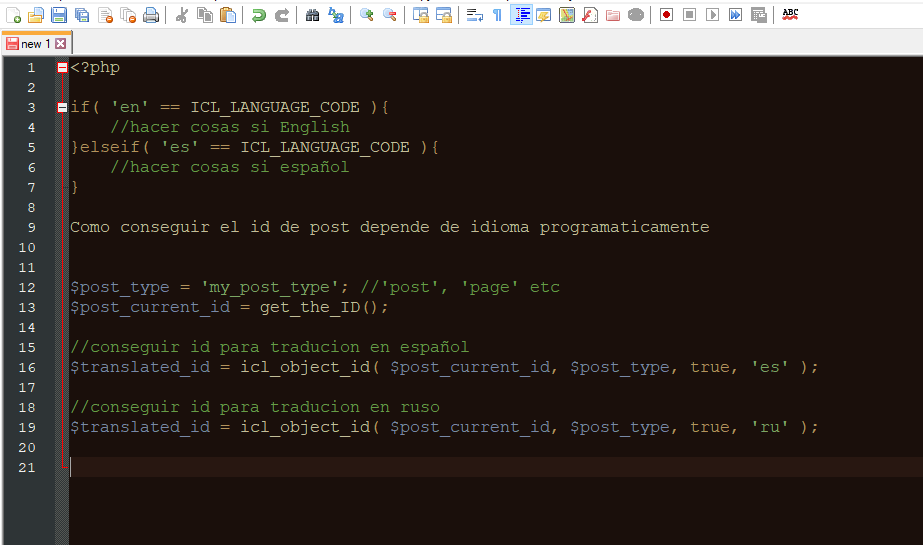Screen dimensions: 923x545
Task: Click the '<?php' opening tag text
Action: coord(95,68)
